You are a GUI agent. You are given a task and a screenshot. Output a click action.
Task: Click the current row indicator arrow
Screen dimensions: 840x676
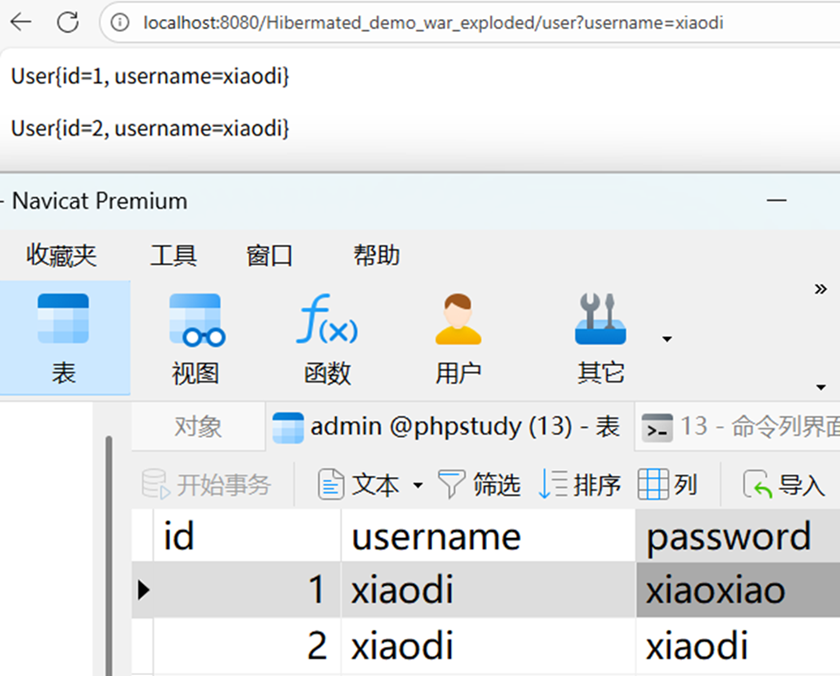(x=143, y=590)
